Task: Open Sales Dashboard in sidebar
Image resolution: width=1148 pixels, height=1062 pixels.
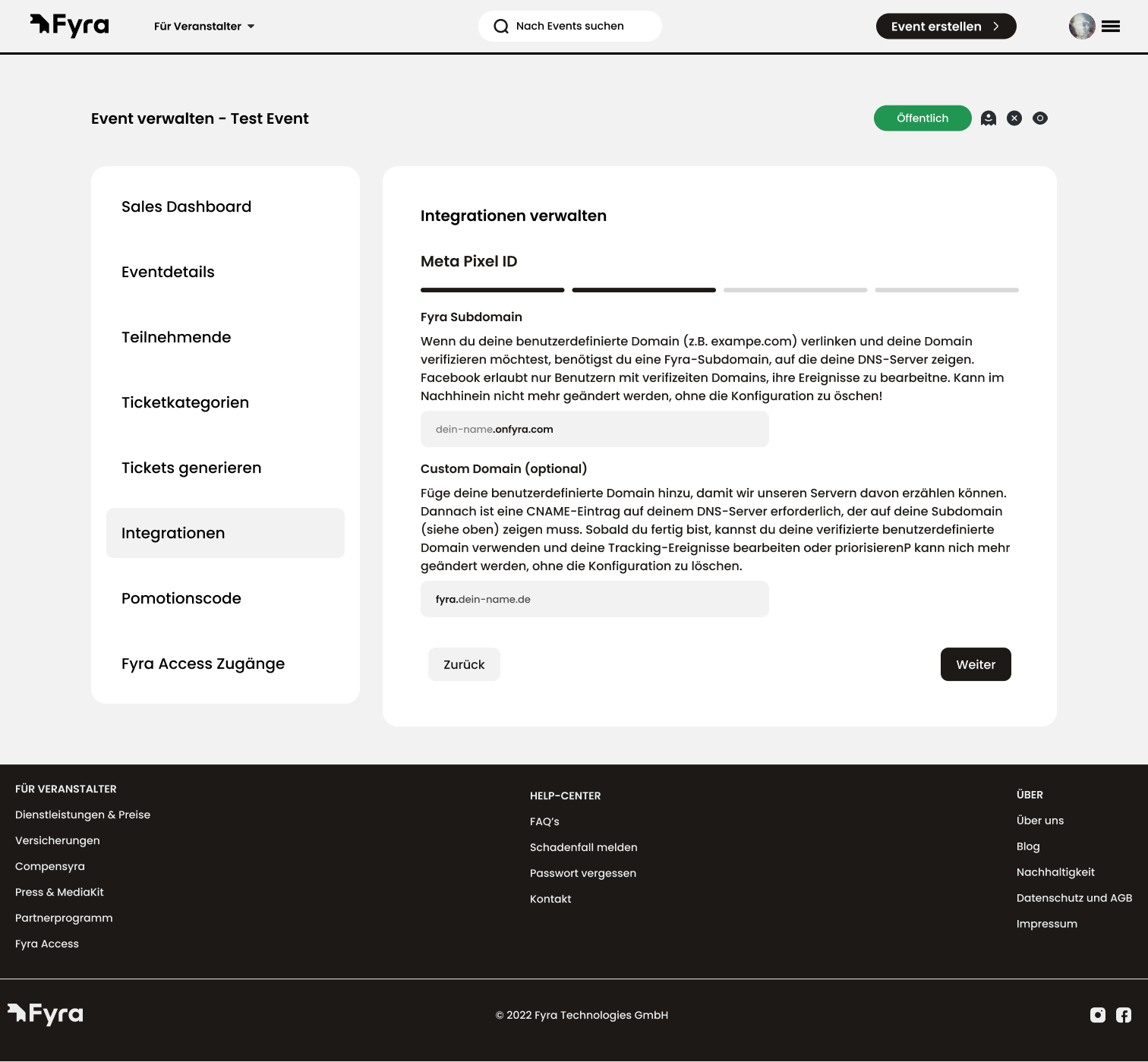Action: coord(225,206)
